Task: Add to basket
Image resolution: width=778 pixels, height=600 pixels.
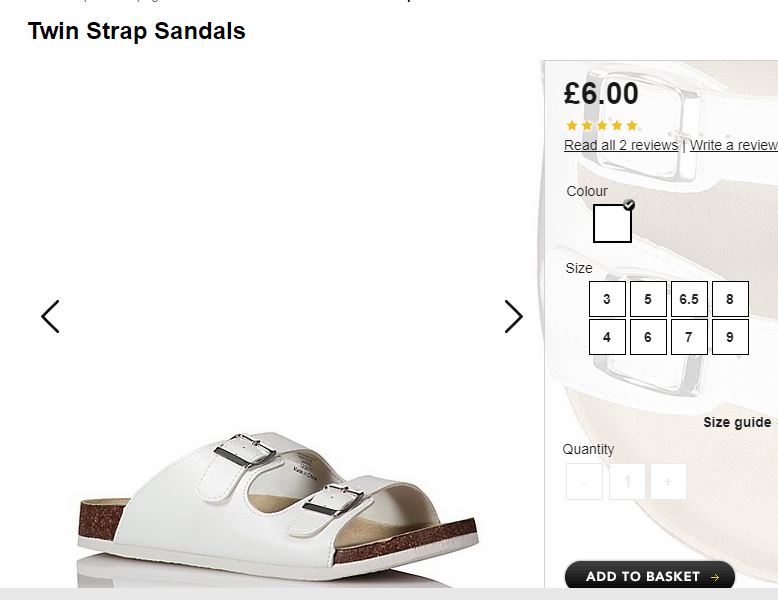Action: tap(649, 576)
